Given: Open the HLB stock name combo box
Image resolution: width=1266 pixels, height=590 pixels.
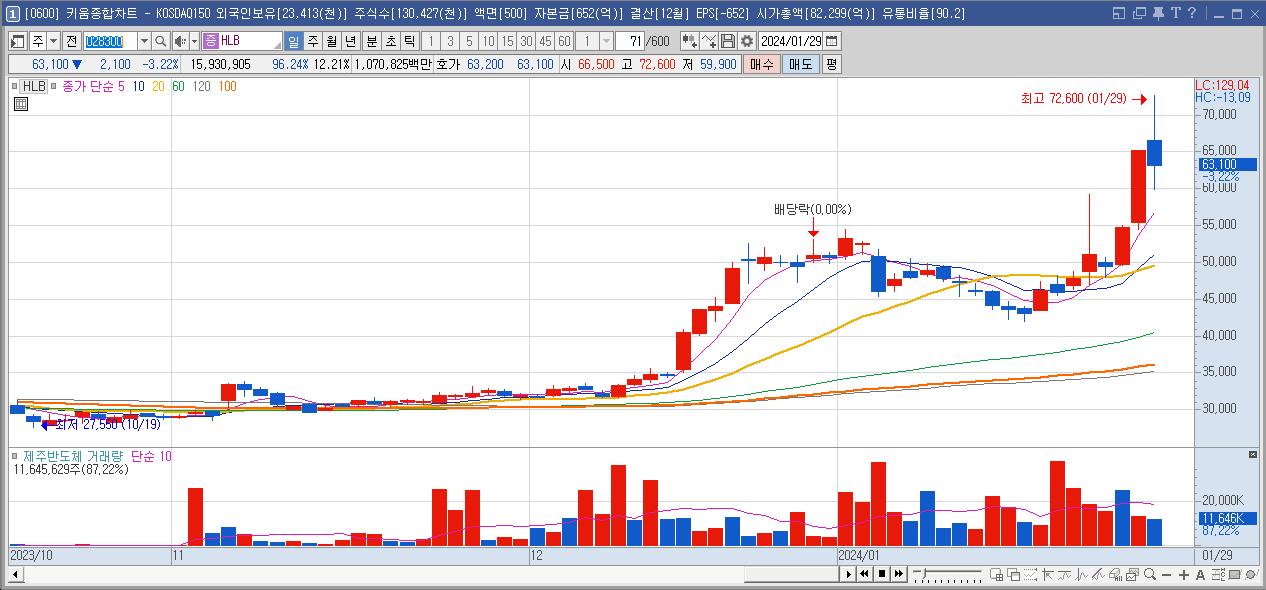Looking at the screenshot, I should coord(243,41).
